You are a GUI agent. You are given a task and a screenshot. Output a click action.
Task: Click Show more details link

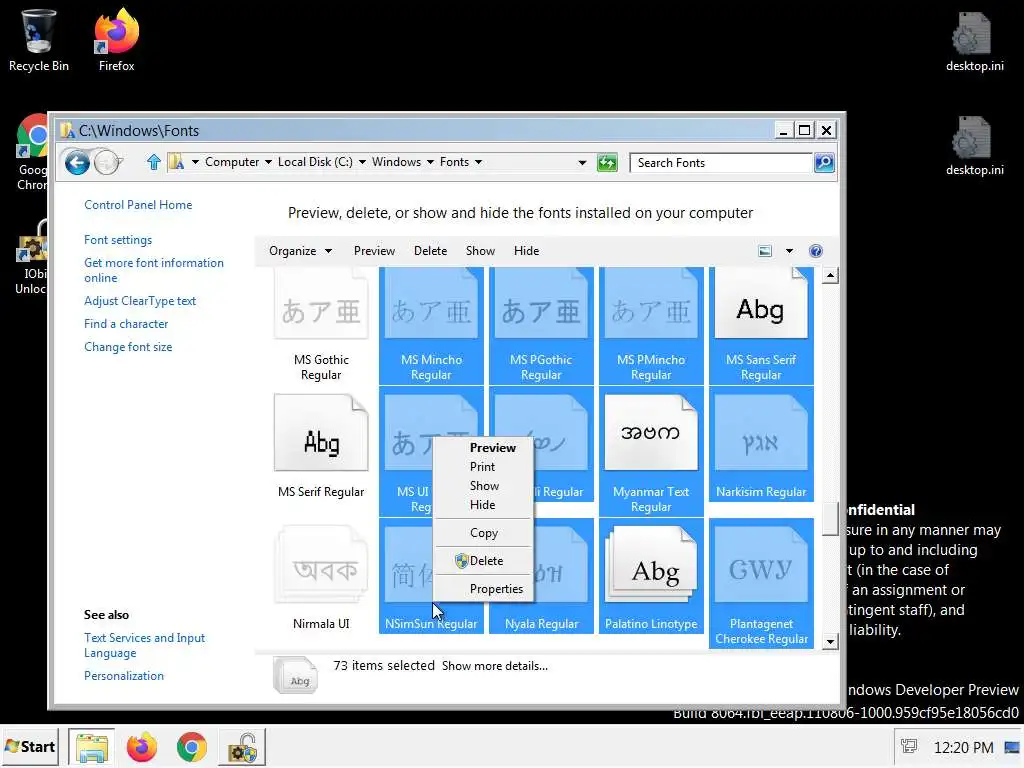[x=494, y=665]
